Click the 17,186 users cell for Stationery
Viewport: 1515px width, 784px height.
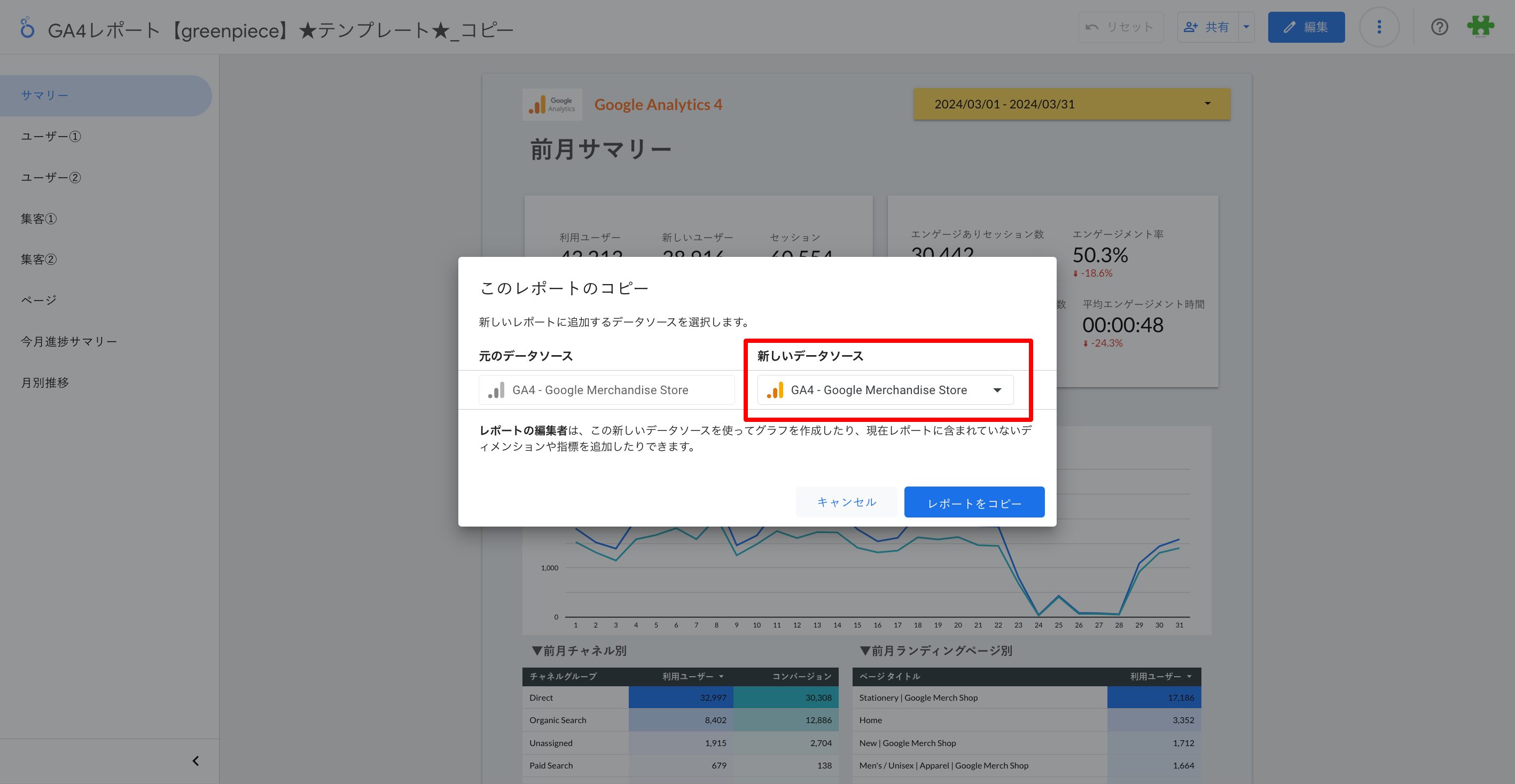point(1154,697)
